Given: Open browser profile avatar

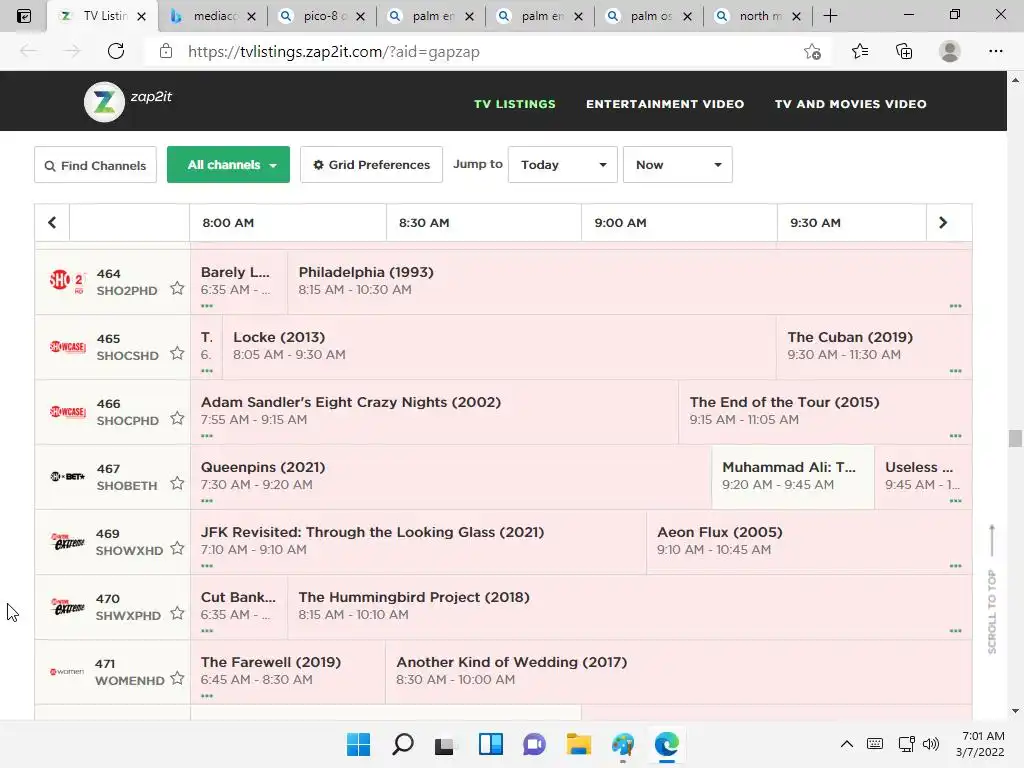Looking at the screenshot, I should pyautogui.click(x=950, y=51).
